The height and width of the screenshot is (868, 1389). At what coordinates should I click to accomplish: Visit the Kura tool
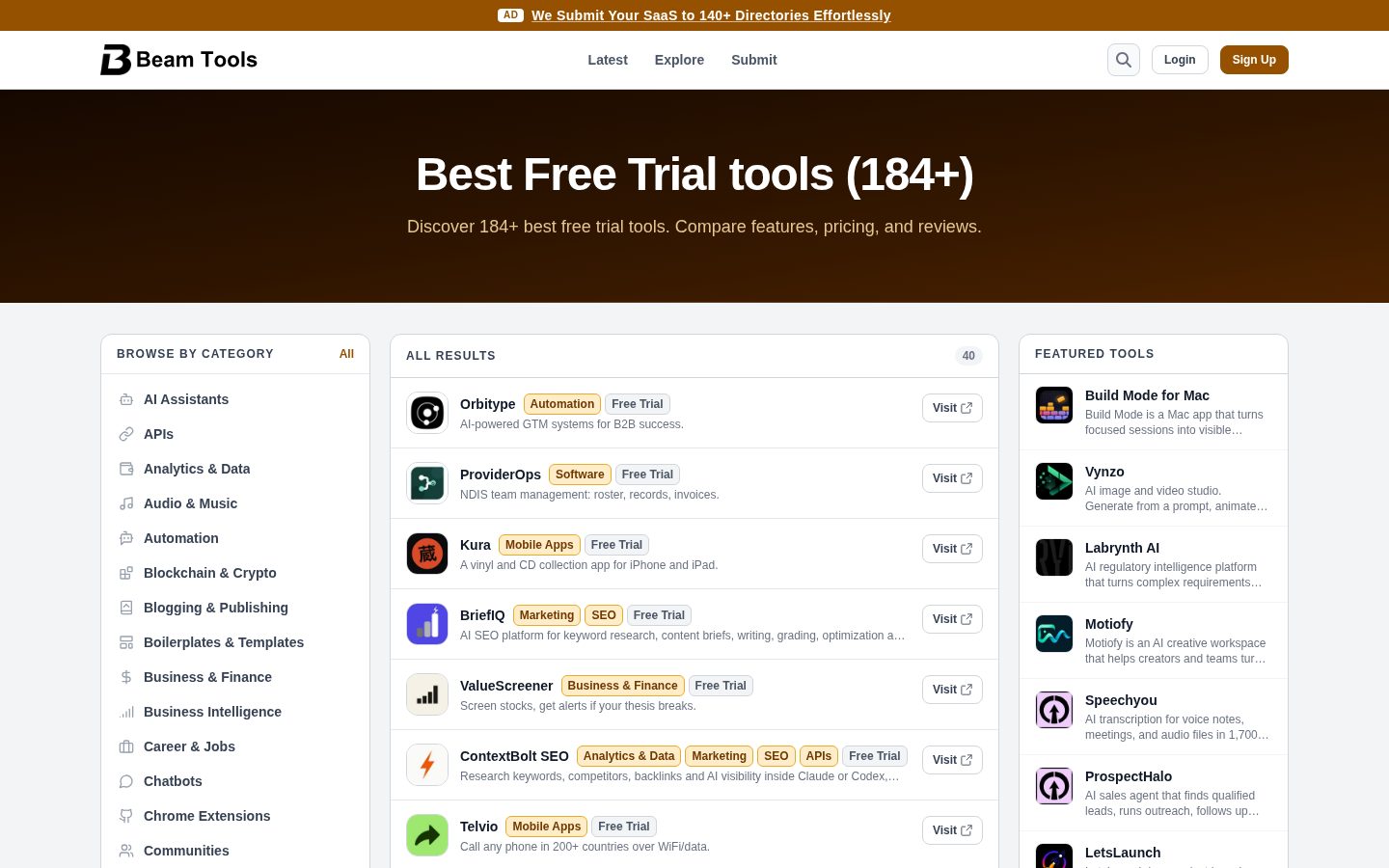(x=952, y=549)
